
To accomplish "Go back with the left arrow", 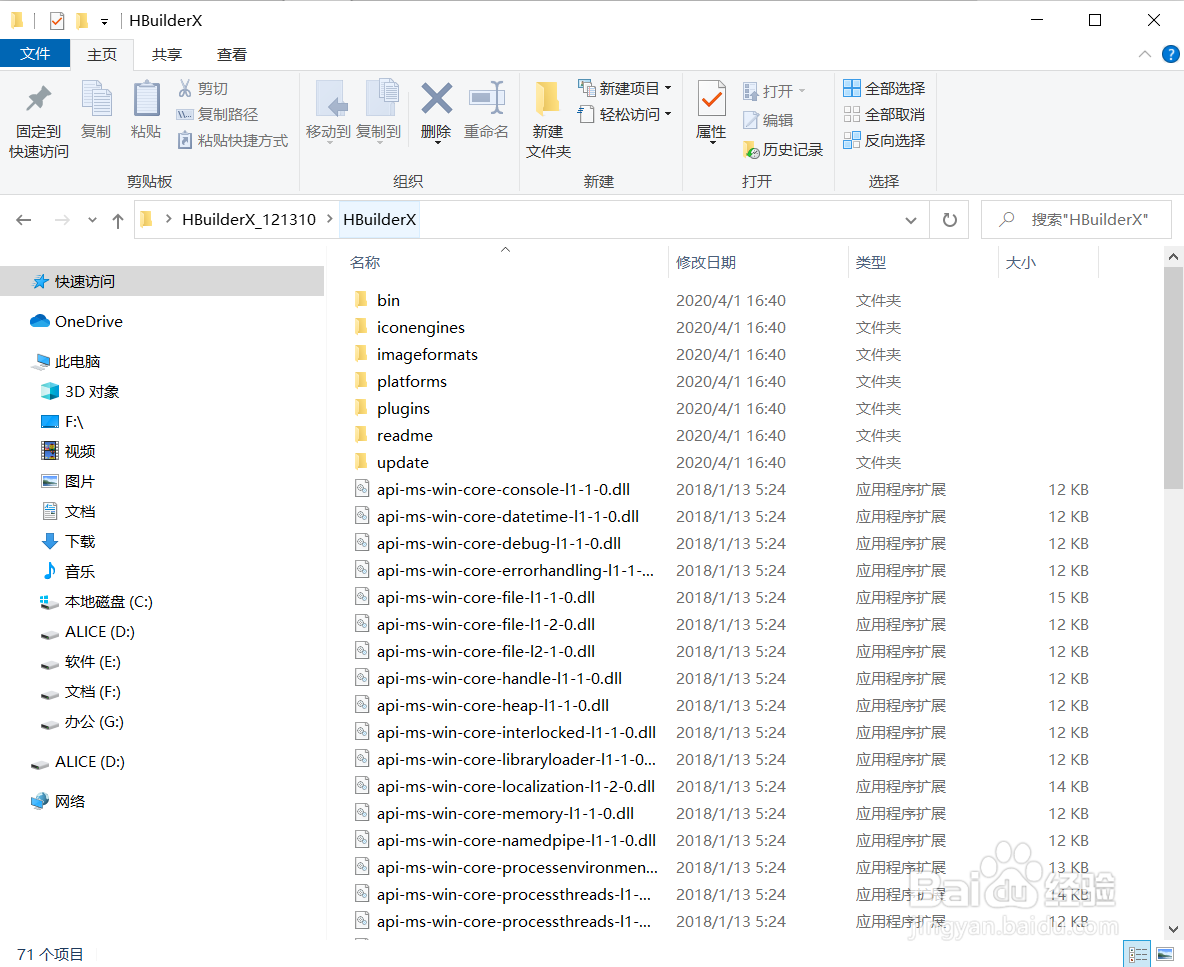I will [24, 220].
